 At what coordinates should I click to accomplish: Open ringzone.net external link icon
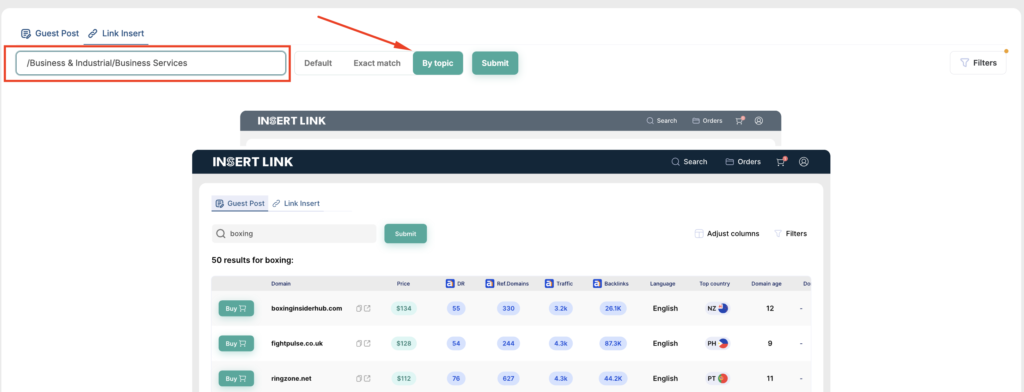coord(367,378)
